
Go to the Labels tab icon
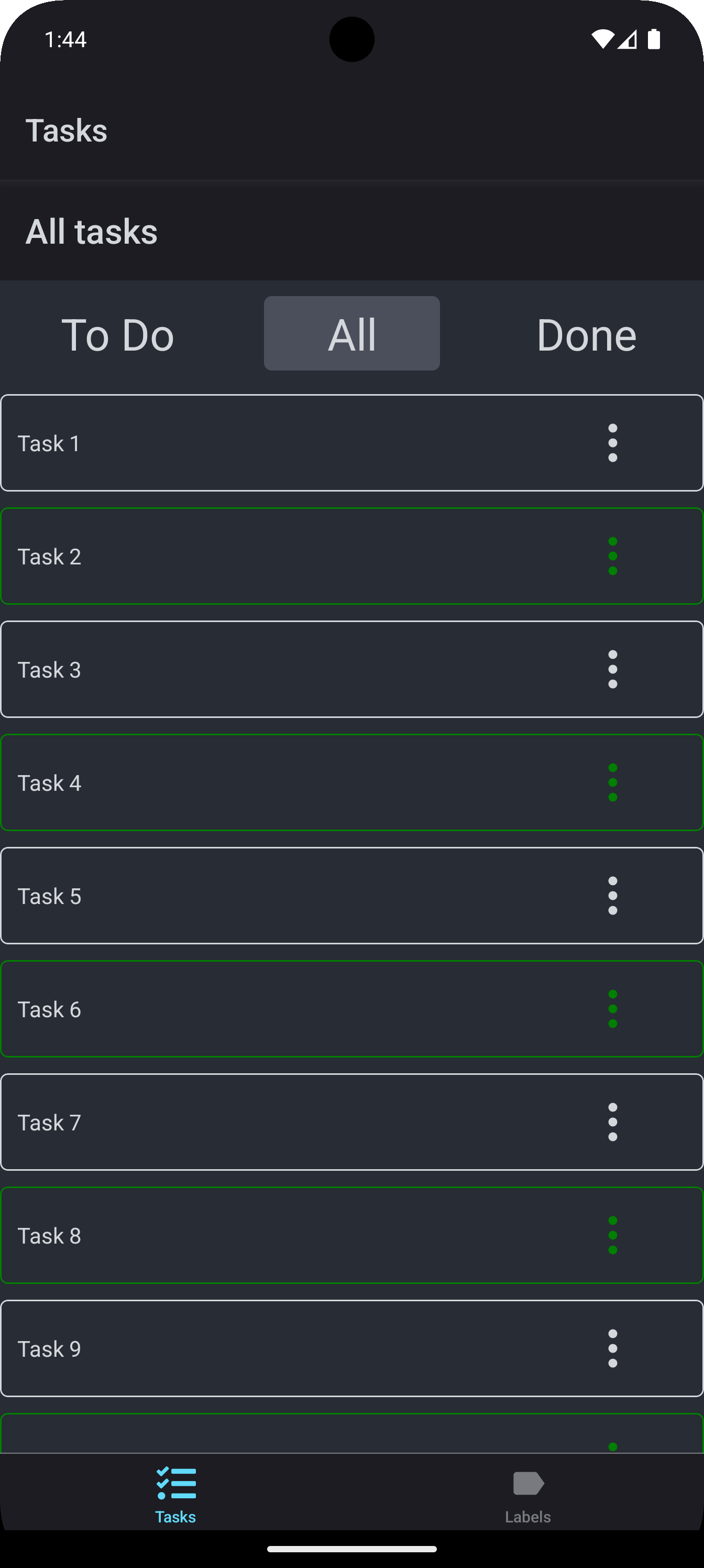tap(528, 1484)
